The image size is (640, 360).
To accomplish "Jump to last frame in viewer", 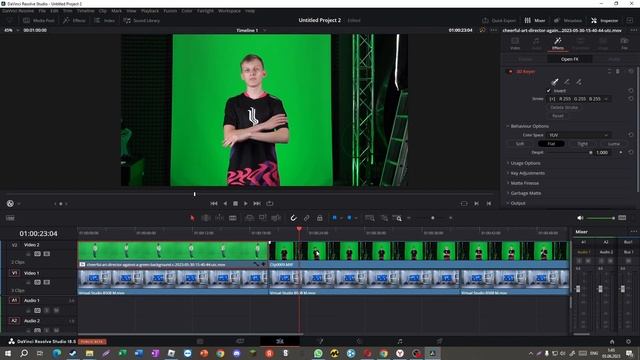I will pyautogui.click(x=257, y=203).
